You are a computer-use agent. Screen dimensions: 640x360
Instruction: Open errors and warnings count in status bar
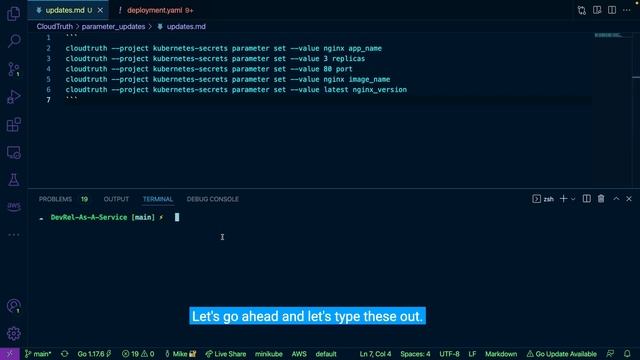click(x=138, y=354)
